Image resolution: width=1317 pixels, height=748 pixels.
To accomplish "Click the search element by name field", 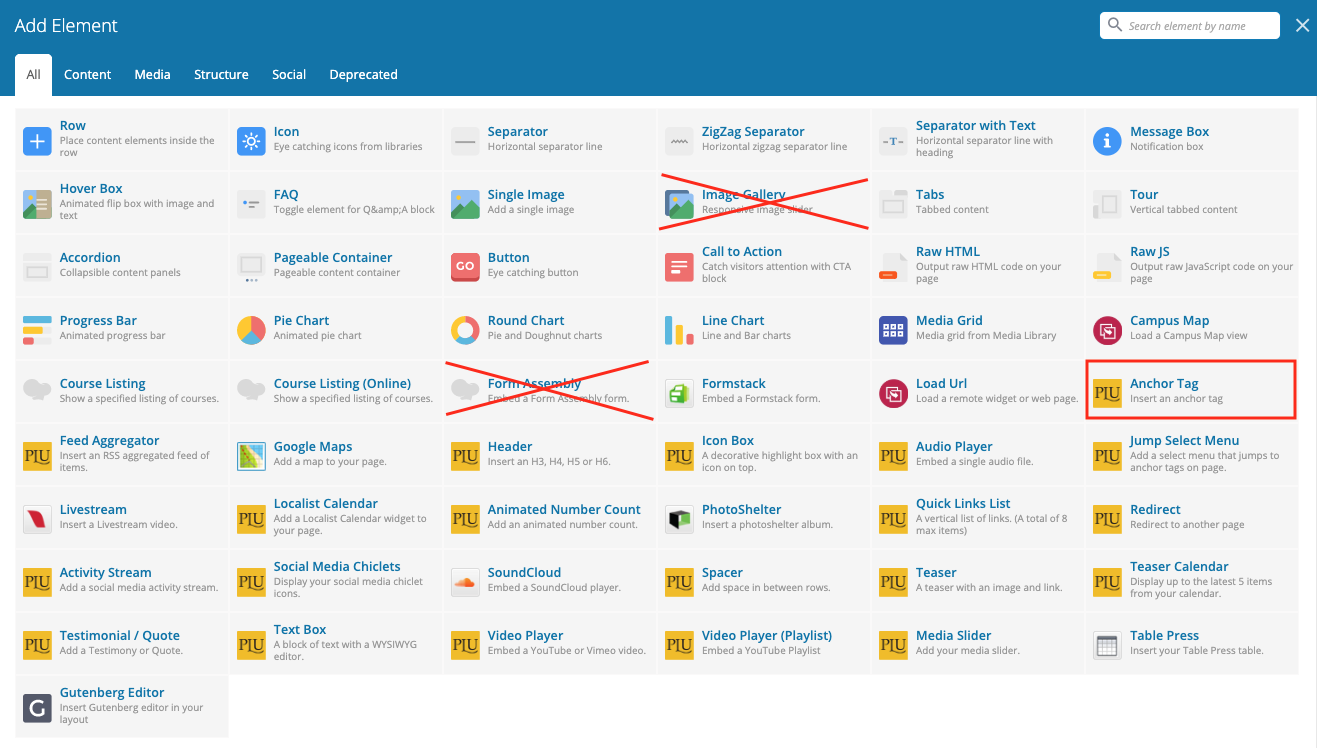I will [x=1190, y=26].
